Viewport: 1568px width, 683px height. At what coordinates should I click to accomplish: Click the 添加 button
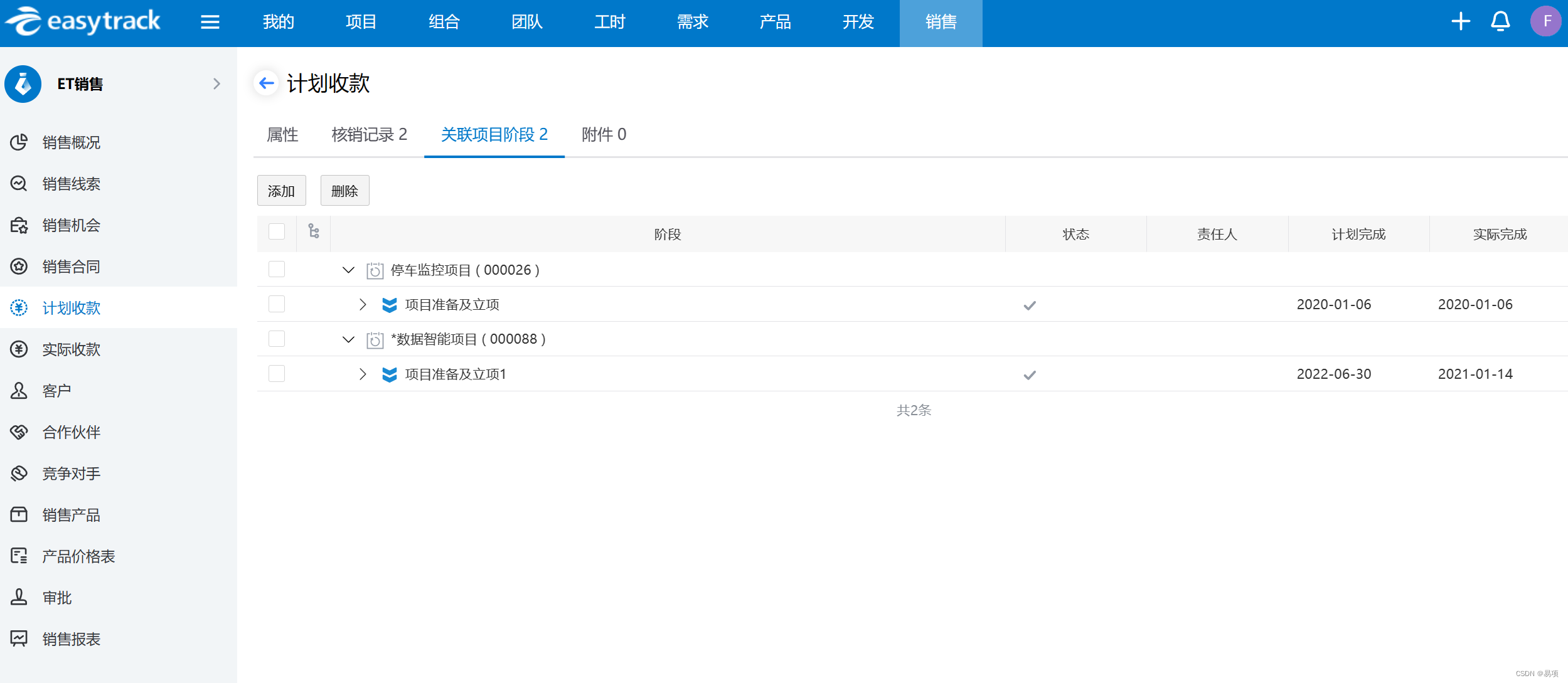coord(281,191)
